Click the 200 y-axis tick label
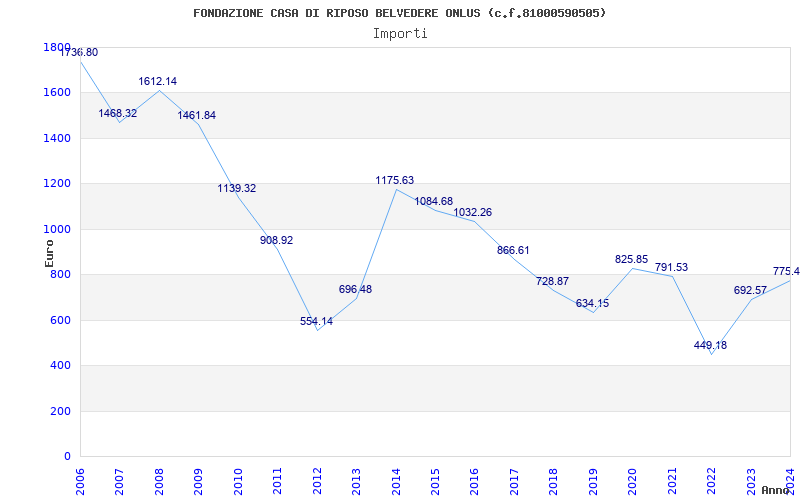 tap(60, 411)
